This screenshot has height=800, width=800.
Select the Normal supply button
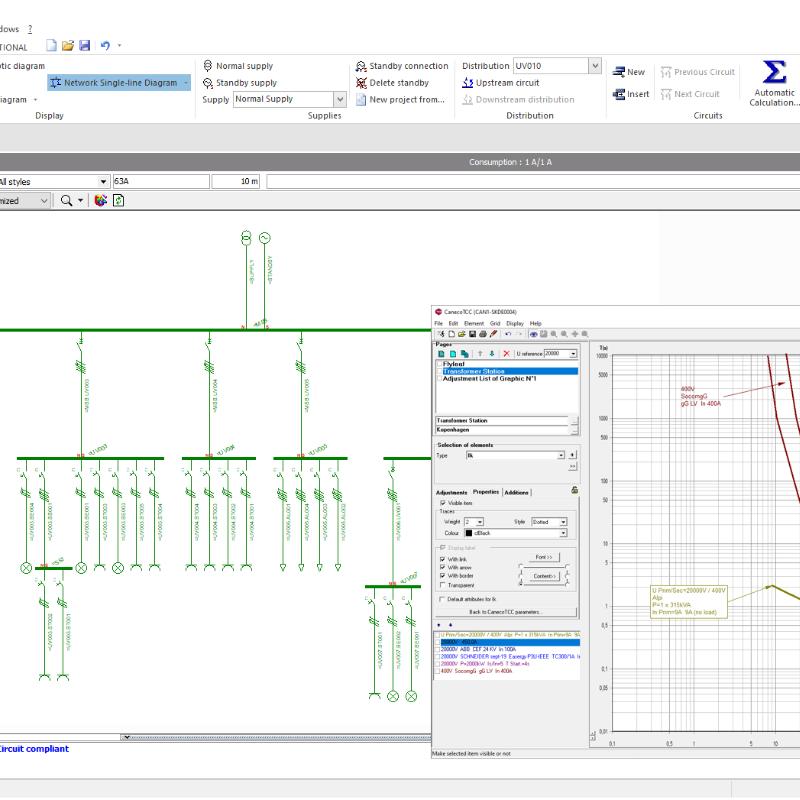238,66
